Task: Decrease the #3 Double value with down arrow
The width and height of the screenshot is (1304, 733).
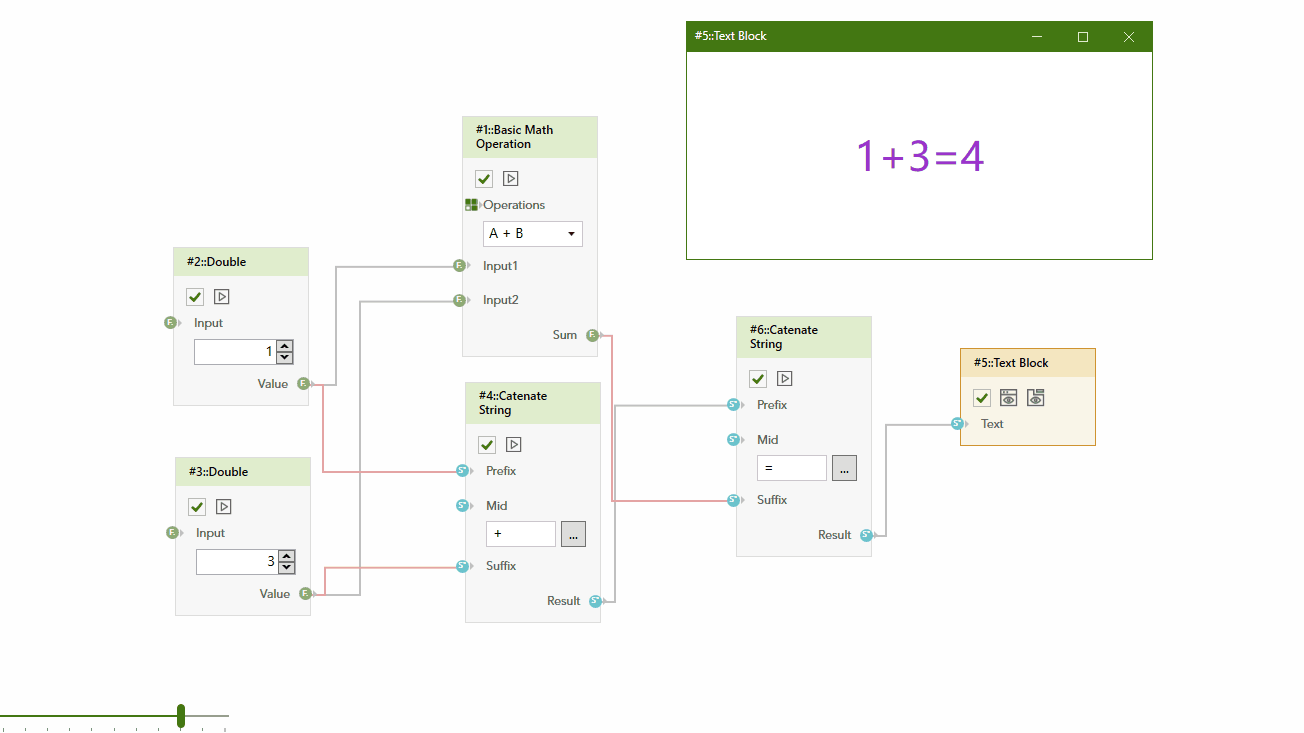Action: coord(287,568)
